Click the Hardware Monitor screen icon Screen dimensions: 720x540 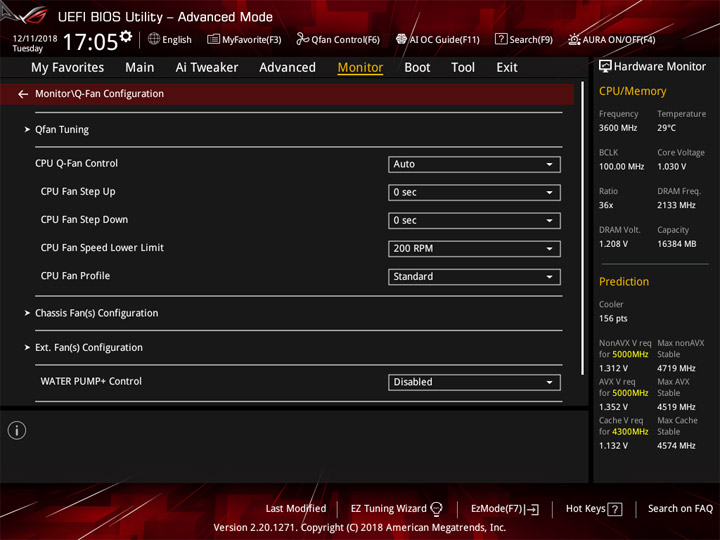[x=605, y=66]
